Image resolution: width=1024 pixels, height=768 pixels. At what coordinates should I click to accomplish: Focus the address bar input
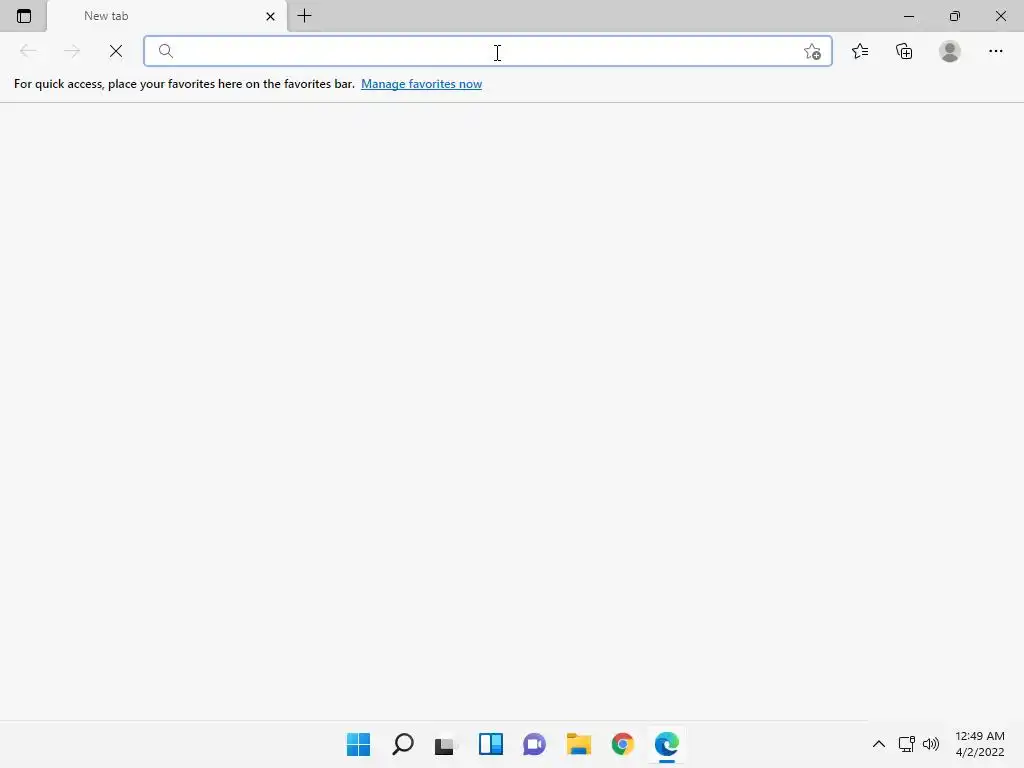point(488,51)
